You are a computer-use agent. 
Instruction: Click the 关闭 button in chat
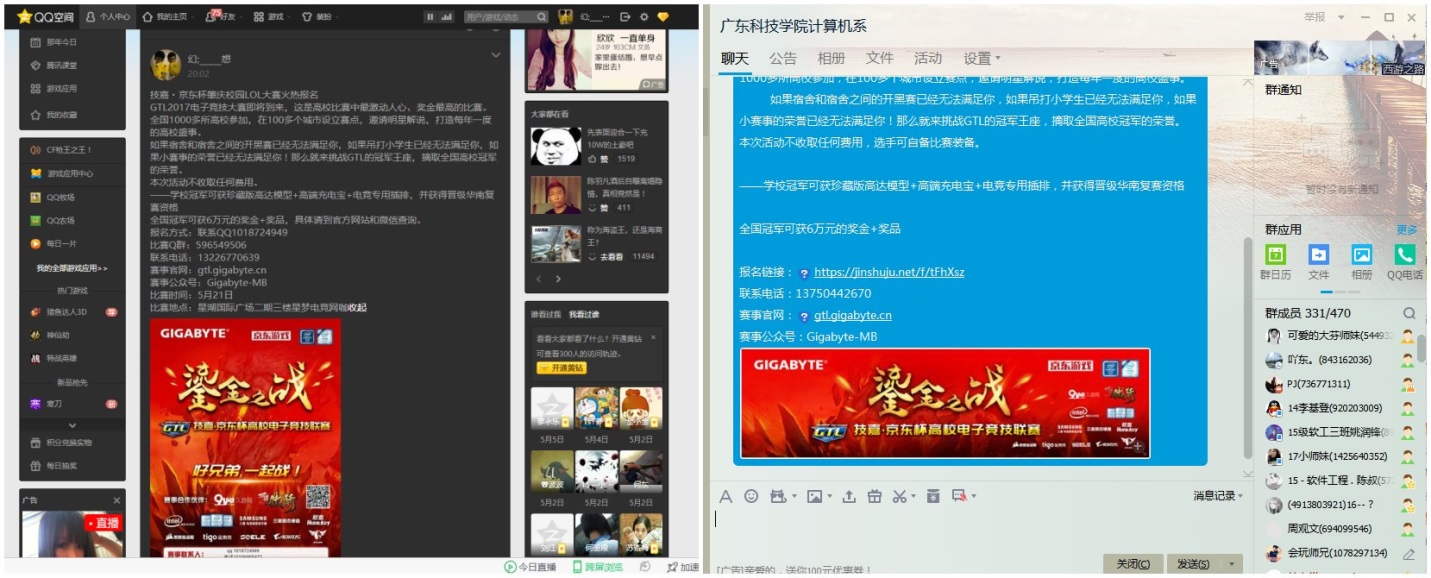click(x=1132, y=564)
